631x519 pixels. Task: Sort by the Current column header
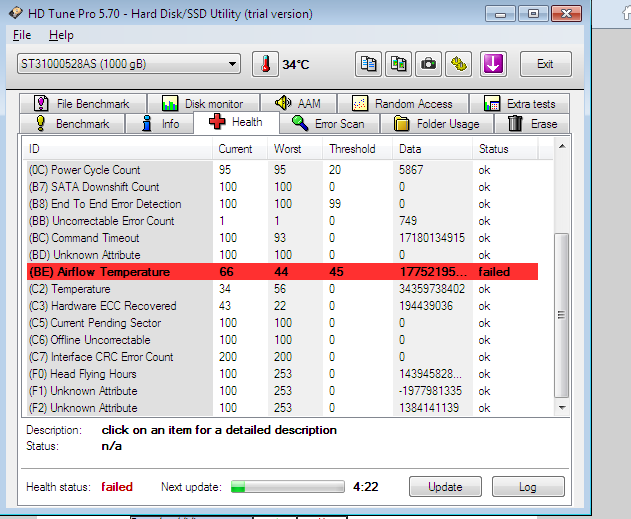(240, 149)
